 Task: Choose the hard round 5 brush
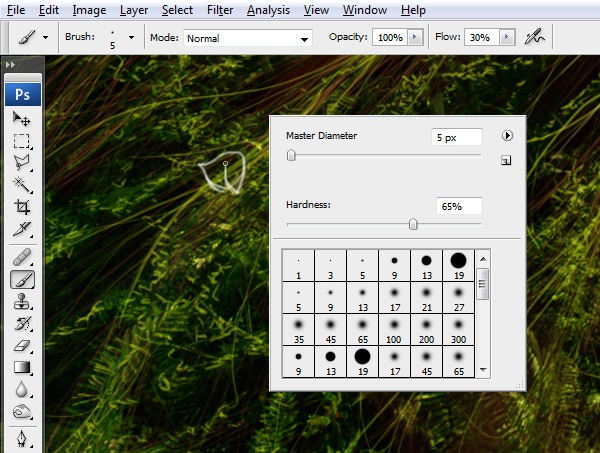(x=362, y=266)
